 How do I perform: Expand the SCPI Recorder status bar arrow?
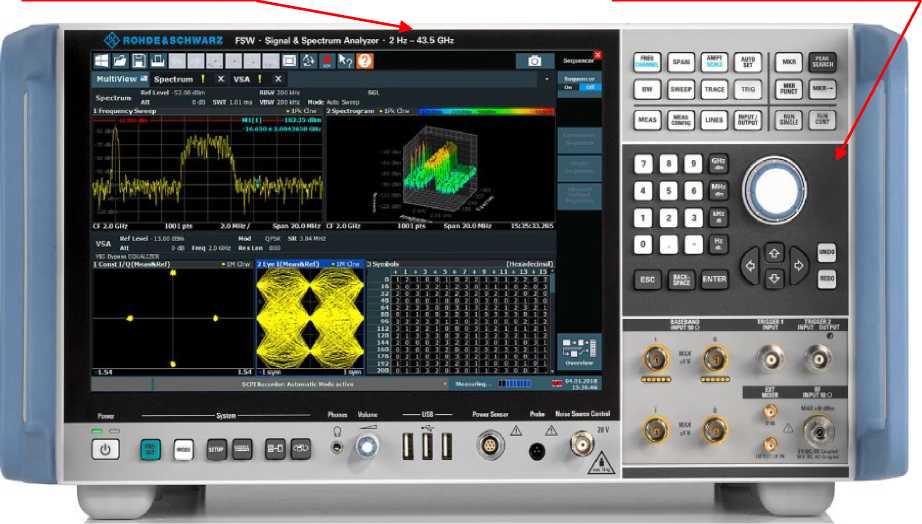[x=446, y=383]
